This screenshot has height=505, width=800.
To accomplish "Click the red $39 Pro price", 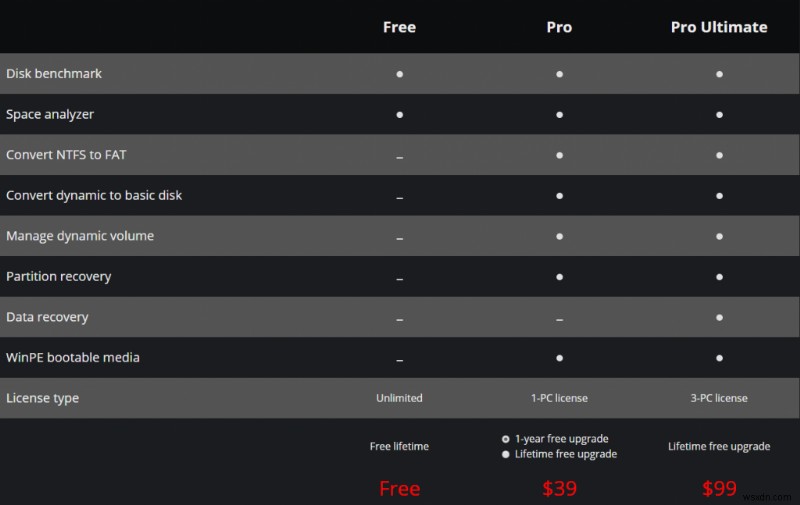I will click(x=559, y=489).
